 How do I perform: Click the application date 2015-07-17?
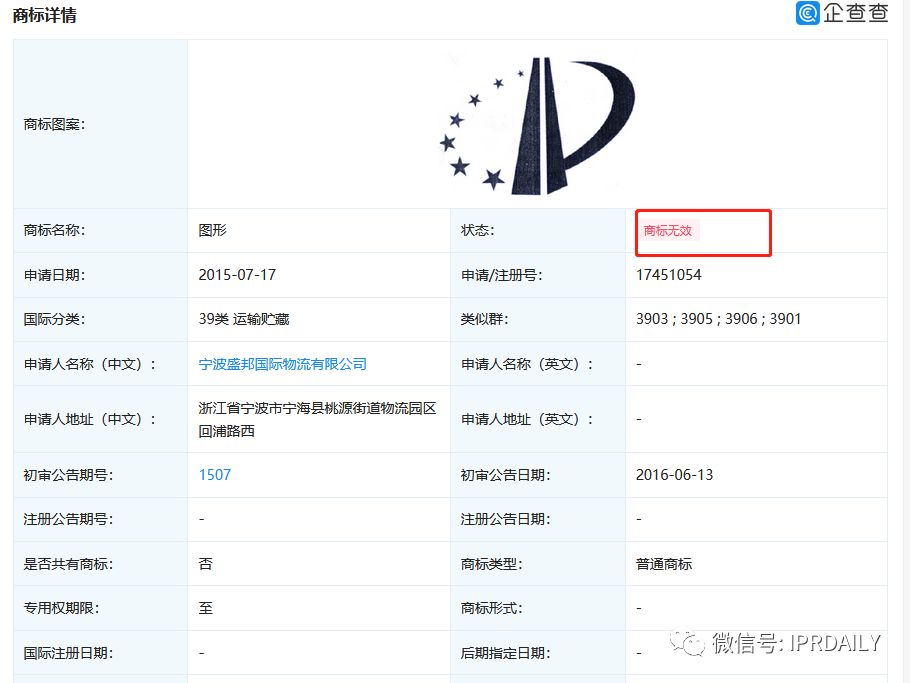[x=236, y=274]
